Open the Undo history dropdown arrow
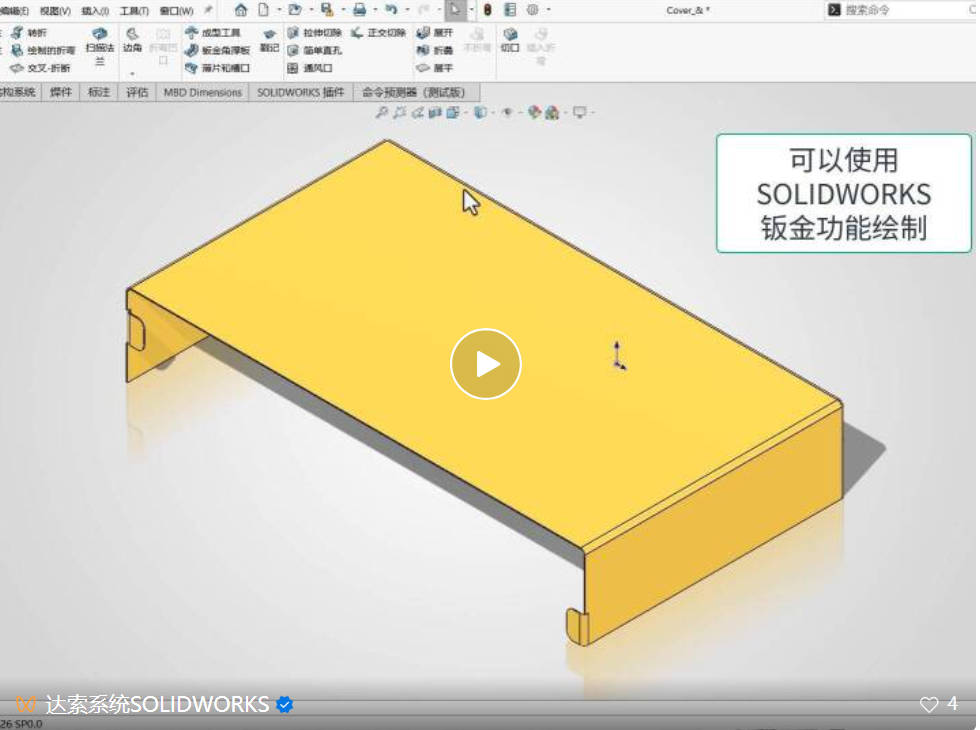The width and height of the screenshot is (980, 730). pyautogui.click(x=407, y=9)
